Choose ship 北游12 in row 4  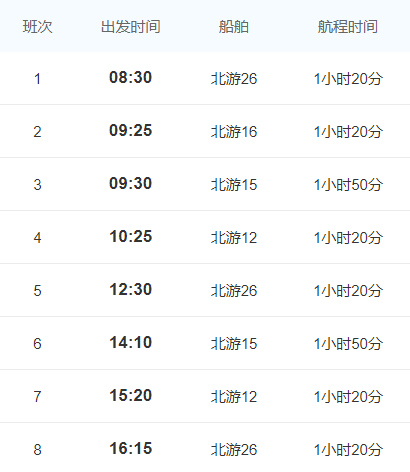click(234, 238)
